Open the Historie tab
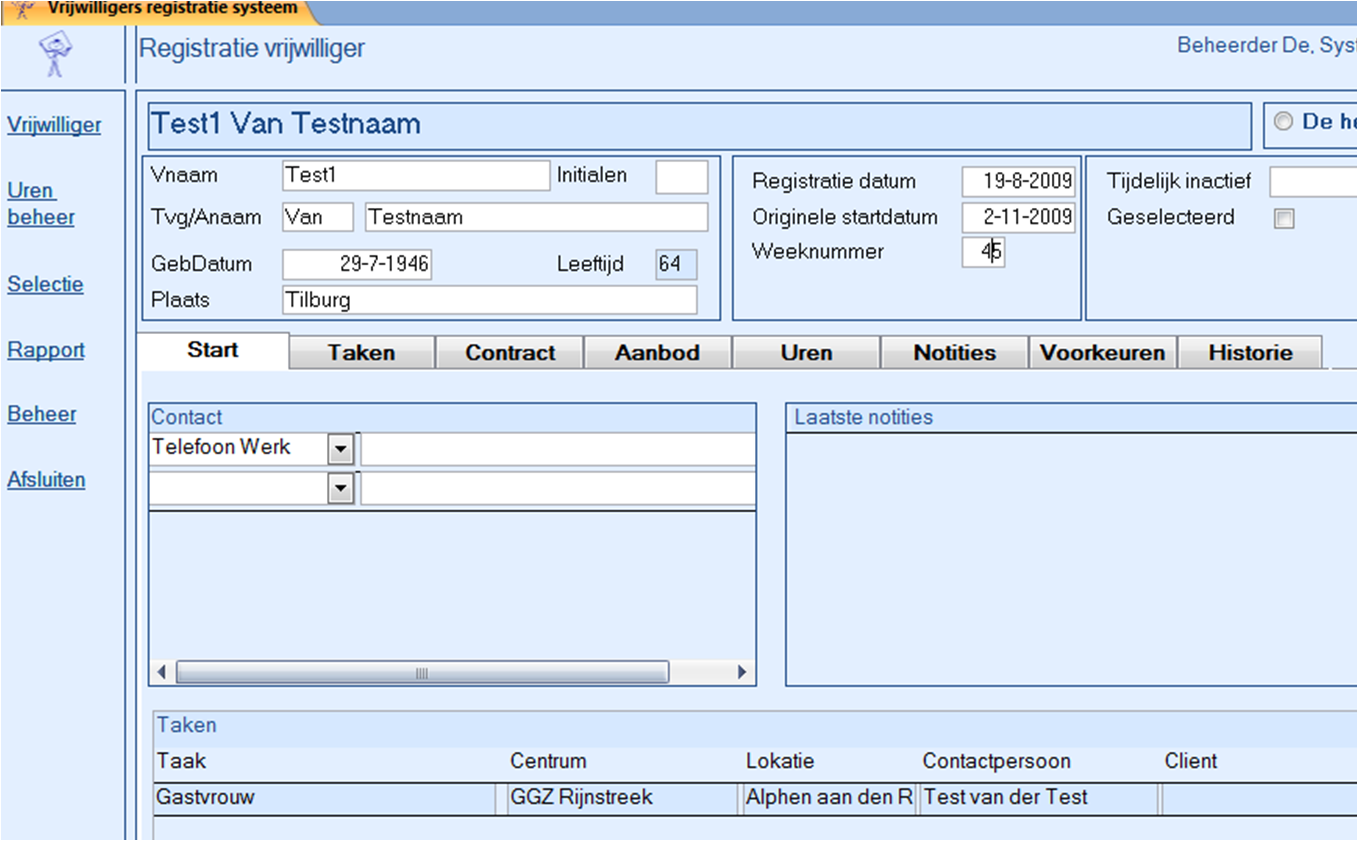 pyautogui.click(x=1250, y=352)
